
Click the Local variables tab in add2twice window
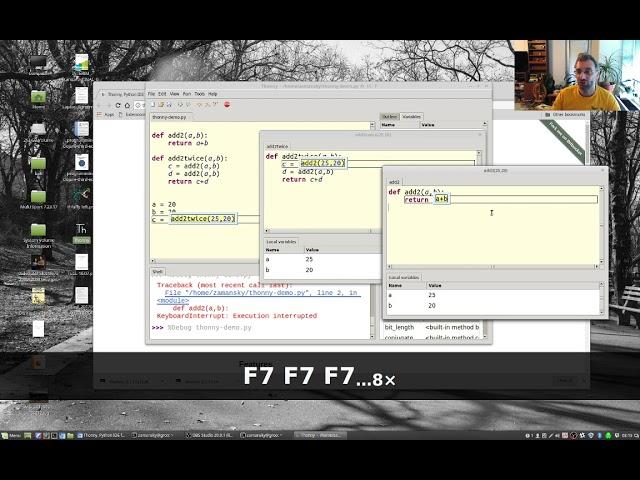(281, 242)
